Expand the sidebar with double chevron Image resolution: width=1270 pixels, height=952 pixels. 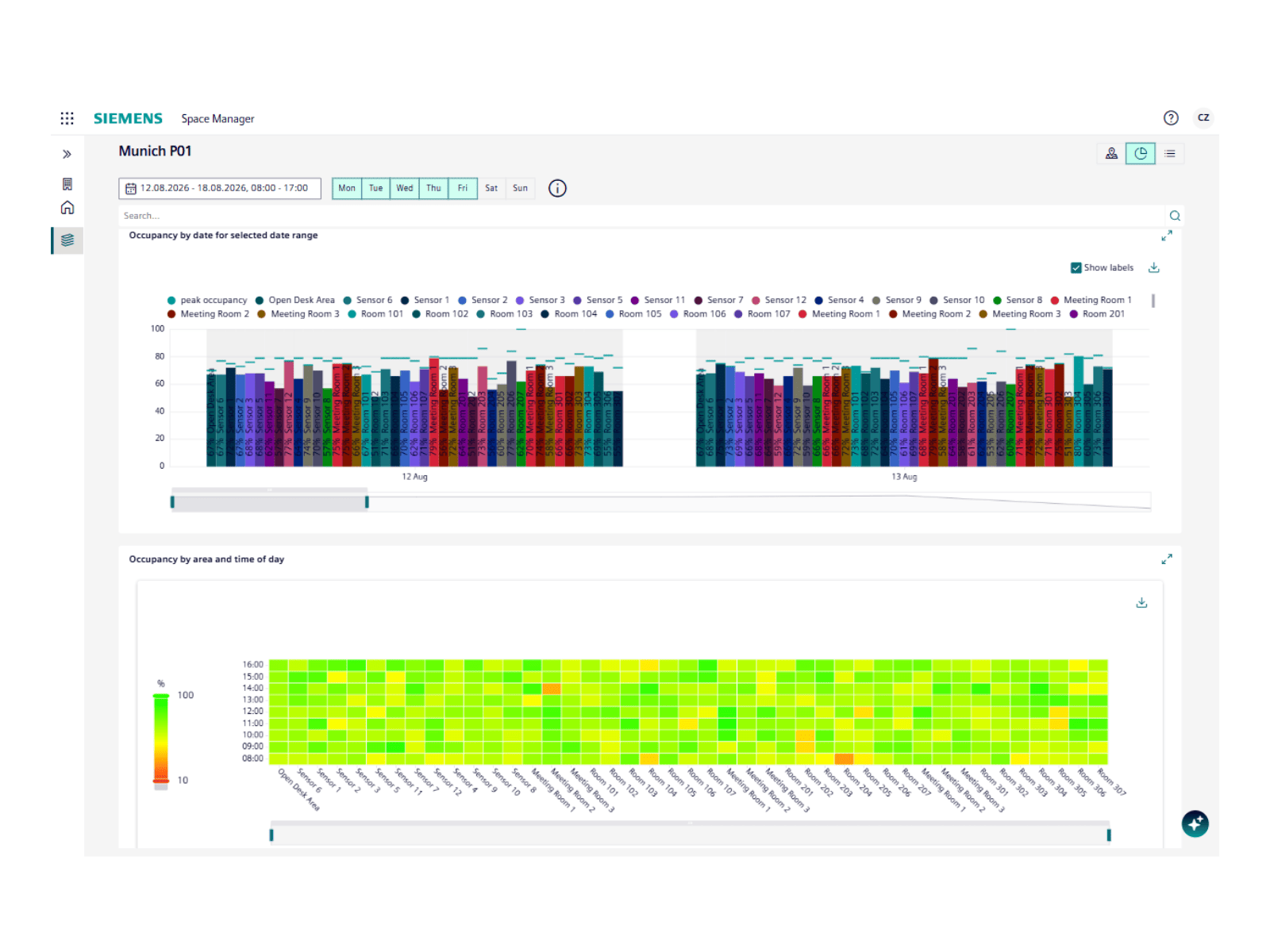click(67, 154)
